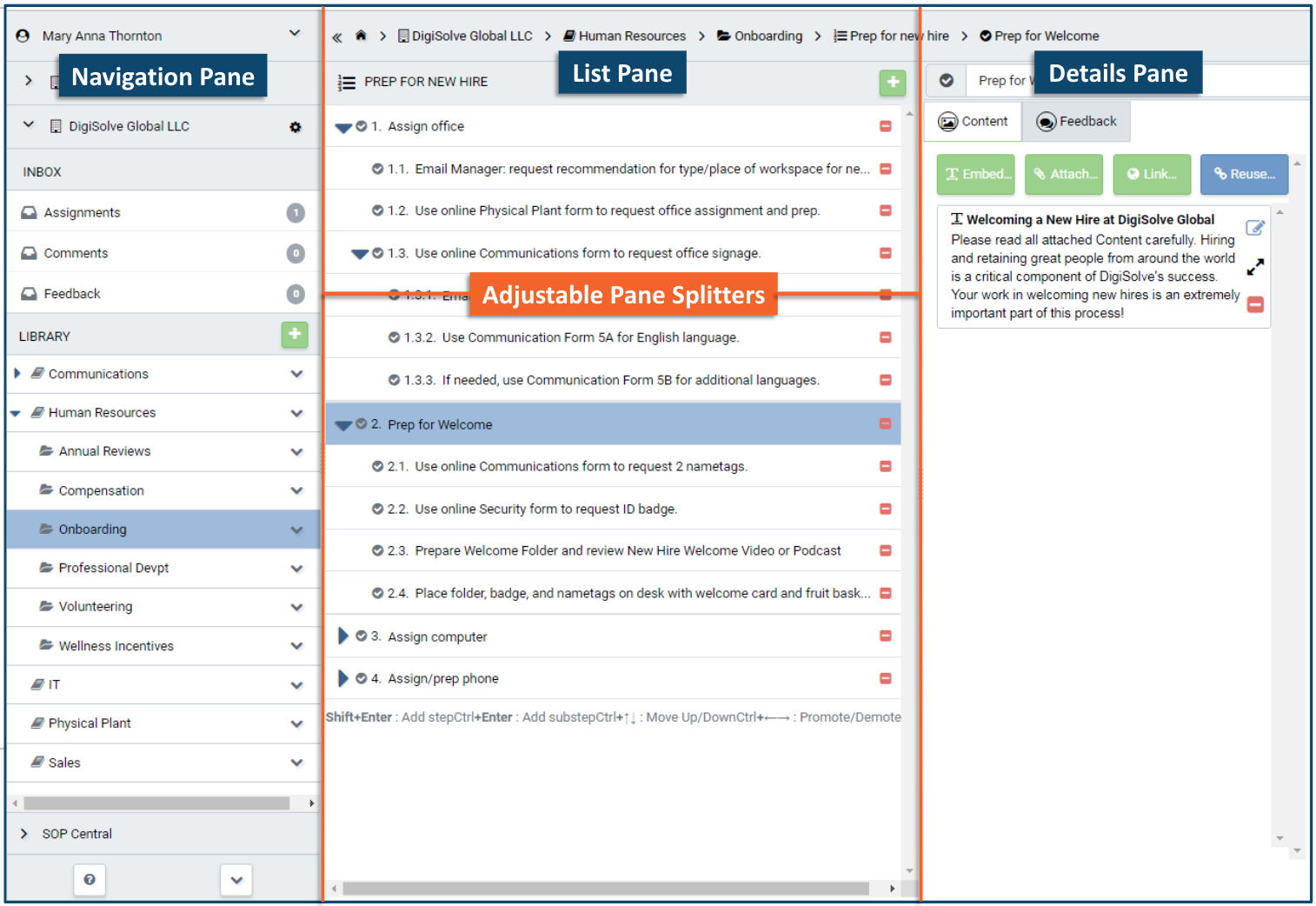
Task: Open help with the question mark icon
Action: [90, 880]
